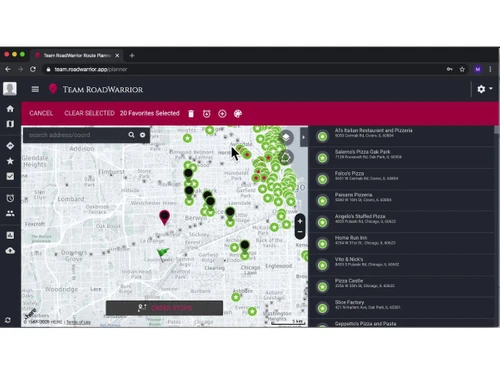
Task: Click the Team RoadWarrior logo pin
Action: click(x=53, y=89)
